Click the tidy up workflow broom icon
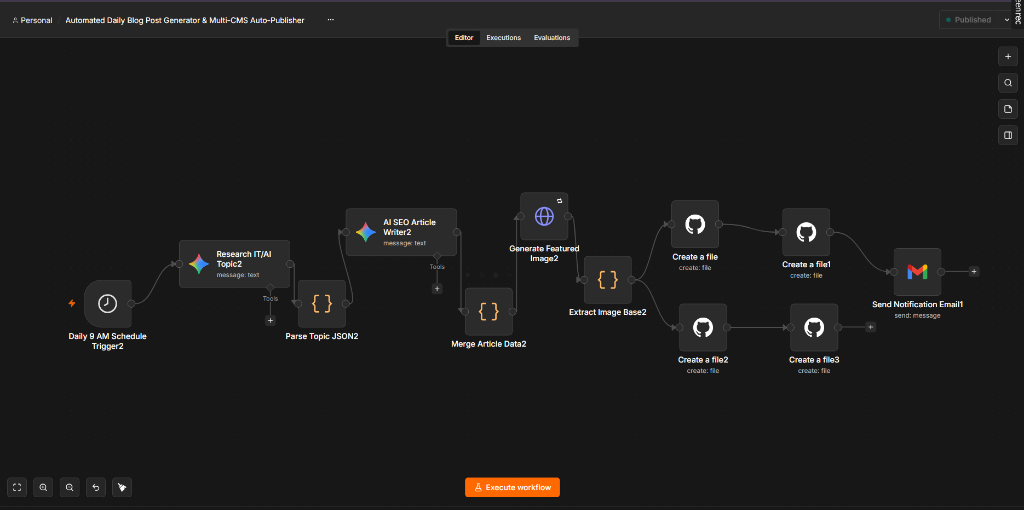 pos(121,487)
